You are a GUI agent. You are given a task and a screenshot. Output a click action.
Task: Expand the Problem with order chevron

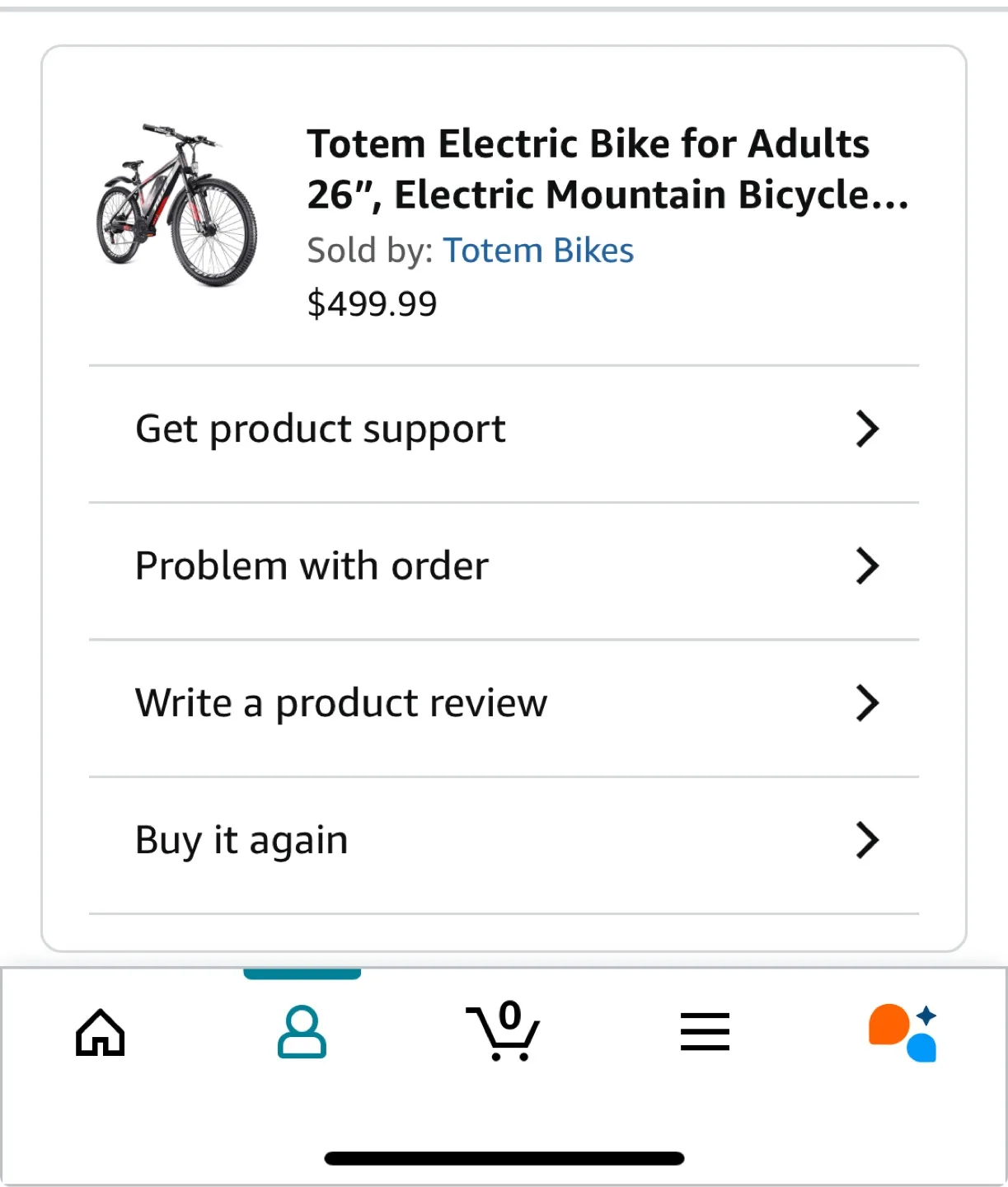[867, 566]
